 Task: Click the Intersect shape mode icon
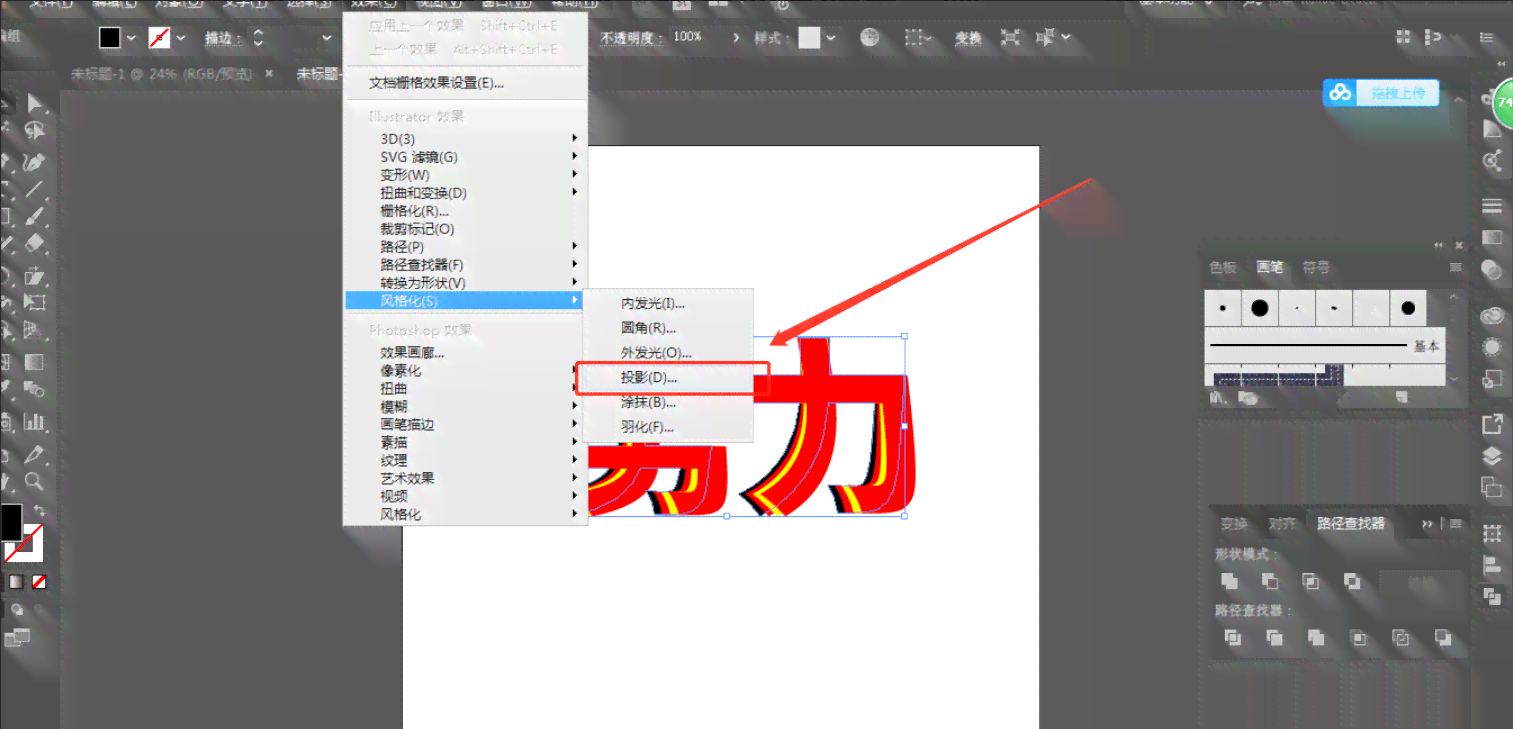1311,581
